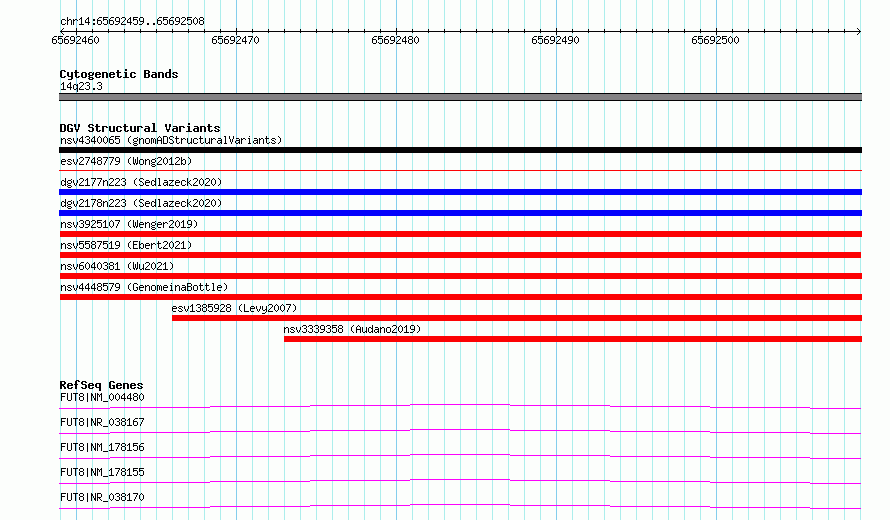Click ruler position 65692500
890x520 pixels.
pos(716,40)
